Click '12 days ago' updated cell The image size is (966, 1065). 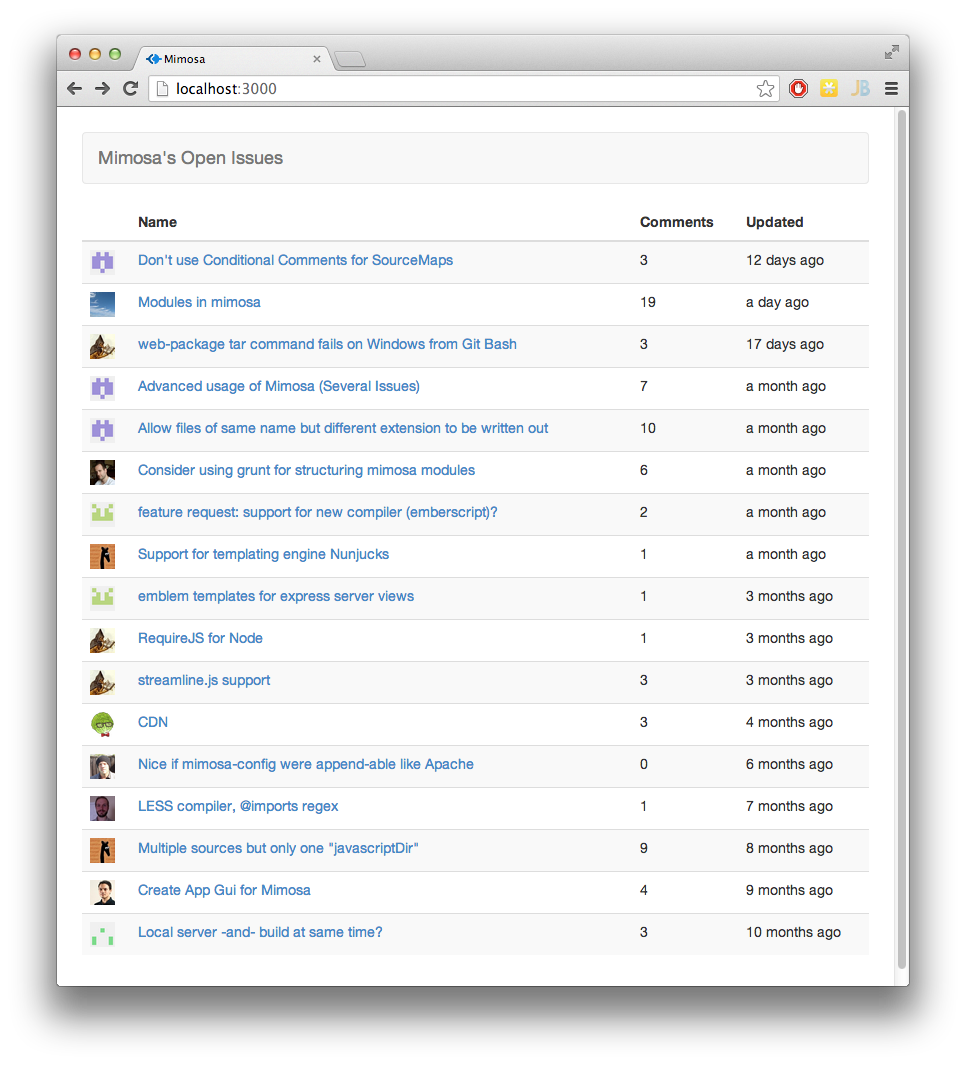click(x=785, y=260)
